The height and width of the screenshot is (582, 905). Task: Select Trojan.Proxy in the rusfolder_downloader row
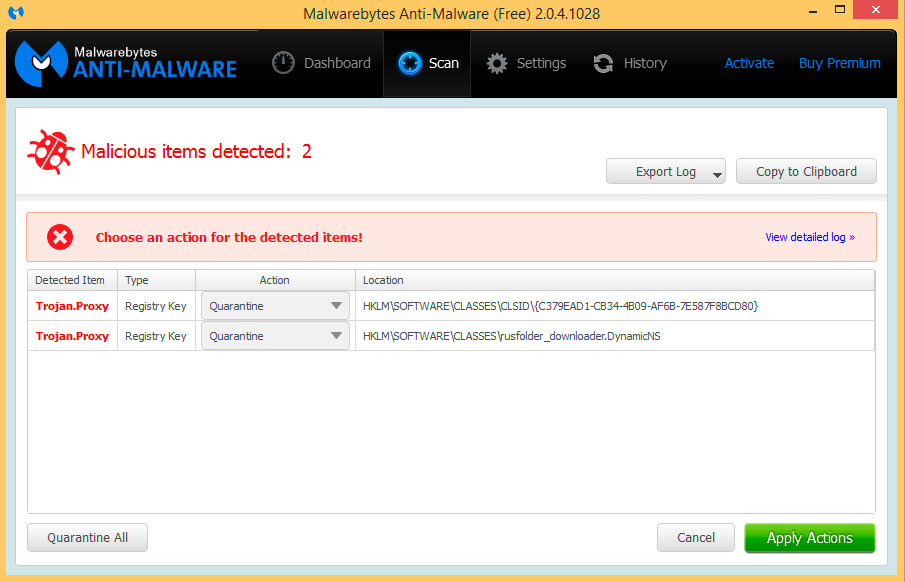(72, 336)
